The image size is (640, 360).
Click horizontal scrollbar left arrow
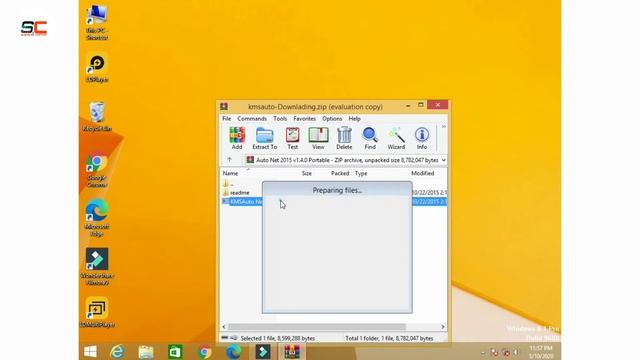tap(224, 327)
